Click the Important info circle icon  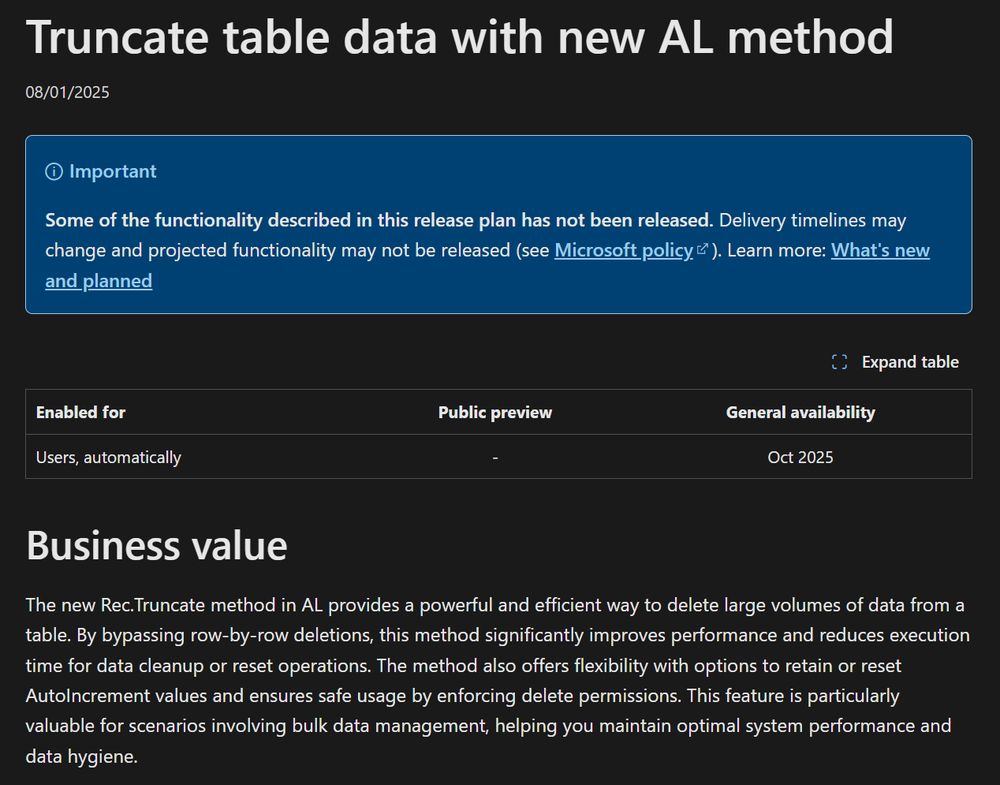[54, 172]
